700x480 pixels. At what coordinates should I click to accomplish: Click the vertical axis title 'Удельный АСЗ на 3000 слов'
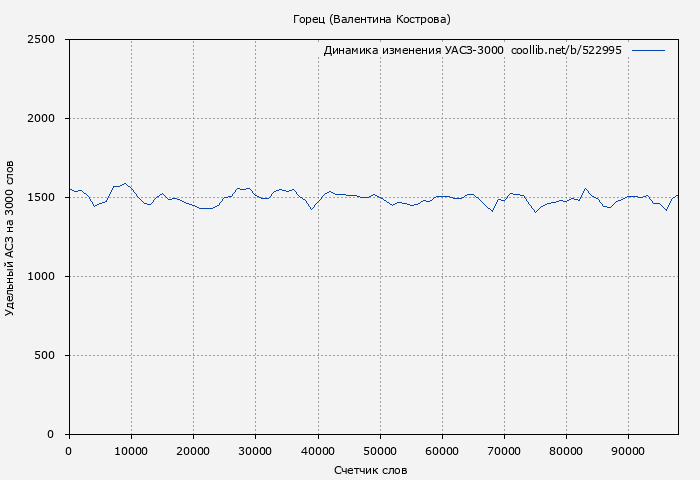point(11,237)
